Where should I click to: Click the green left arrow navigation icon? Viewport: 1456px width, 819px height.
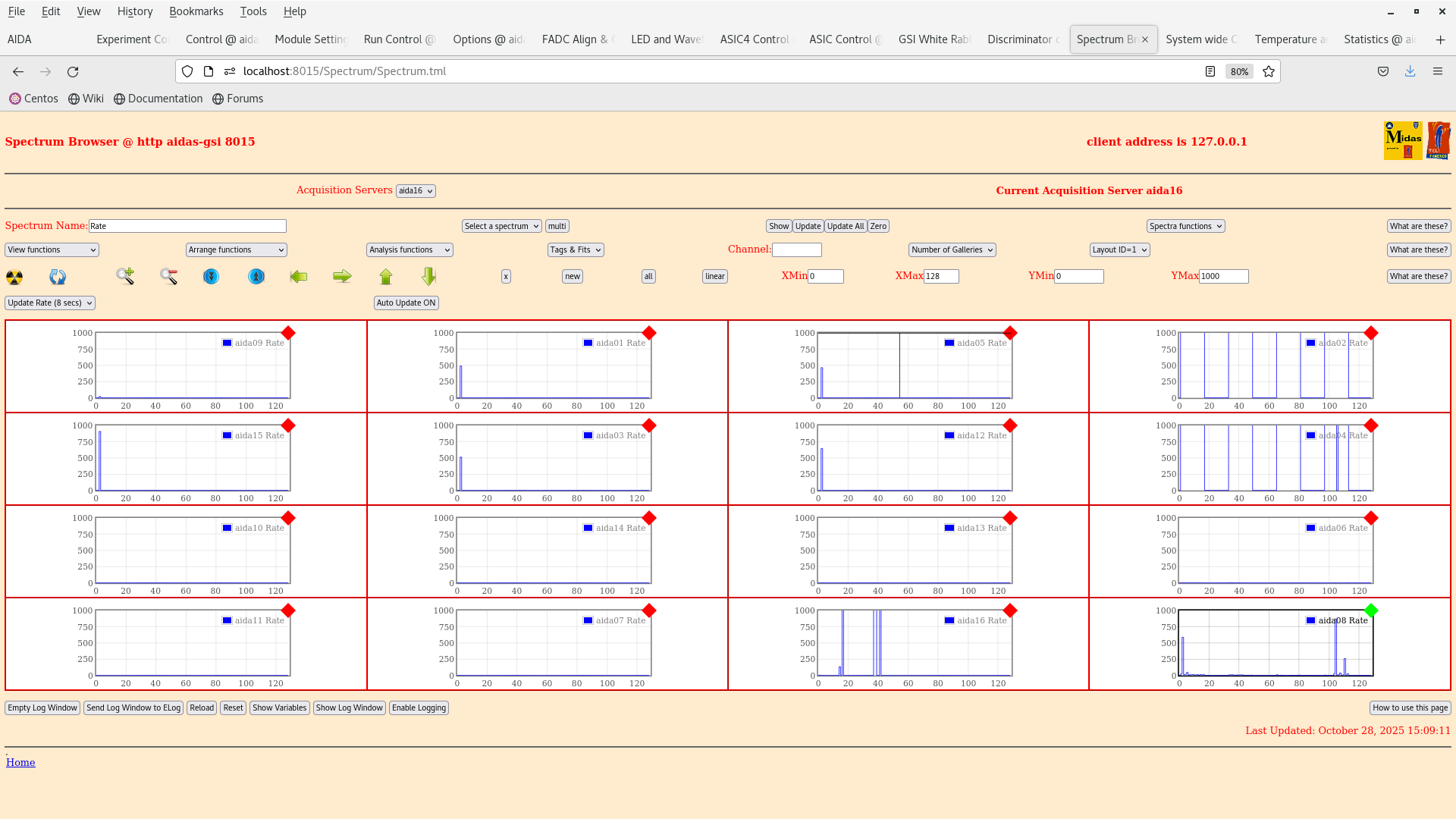(x=299, y=277)
